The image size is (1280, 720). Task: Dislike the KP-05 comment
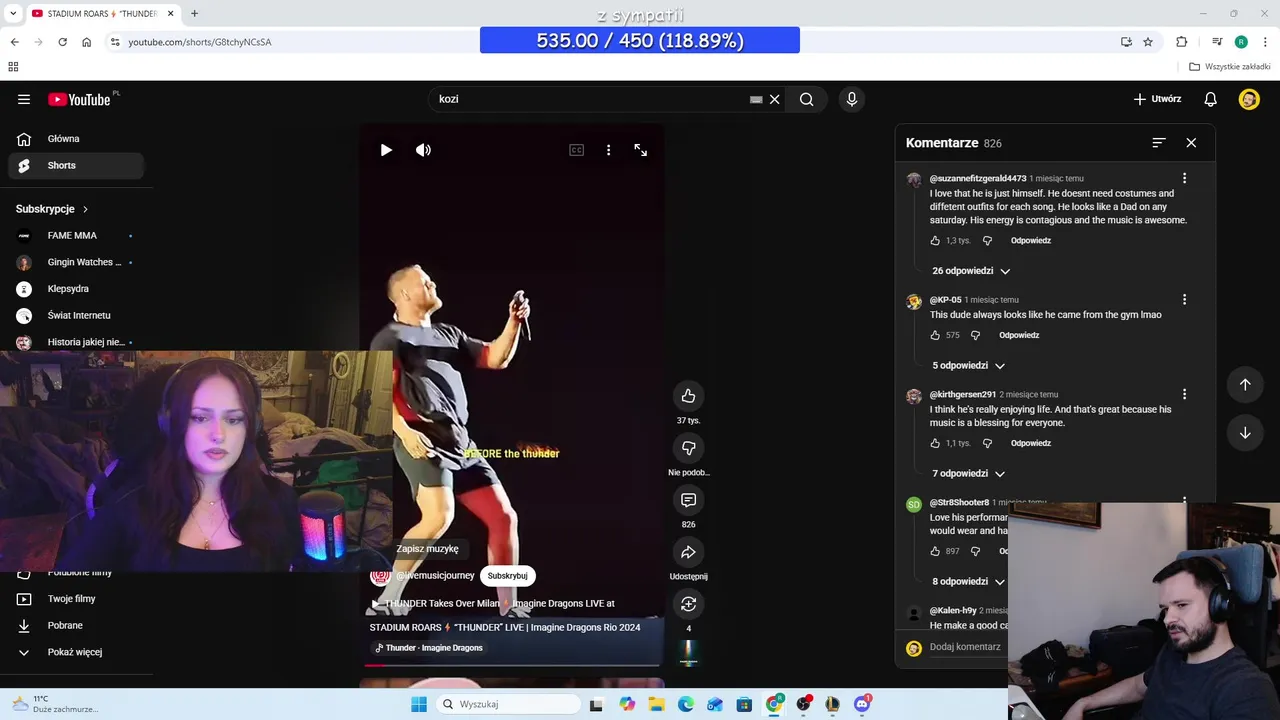pos(975,335)
